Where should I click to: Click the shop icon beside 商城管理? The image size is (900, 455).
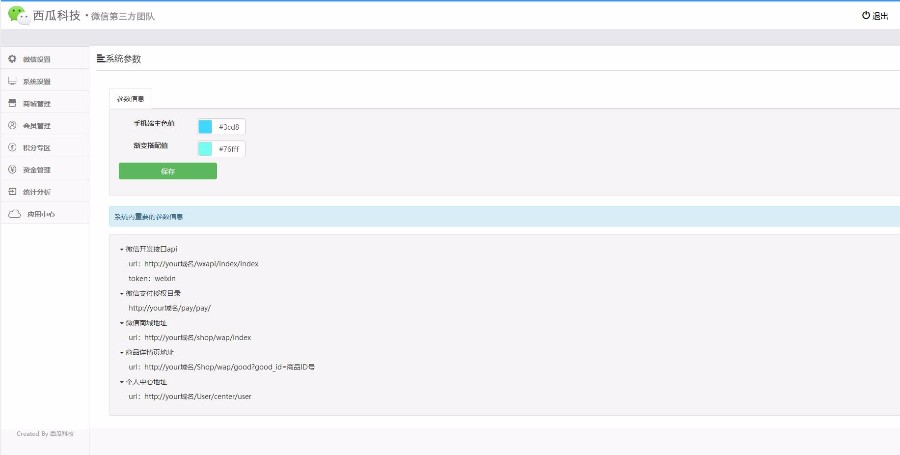click(12, 103)
